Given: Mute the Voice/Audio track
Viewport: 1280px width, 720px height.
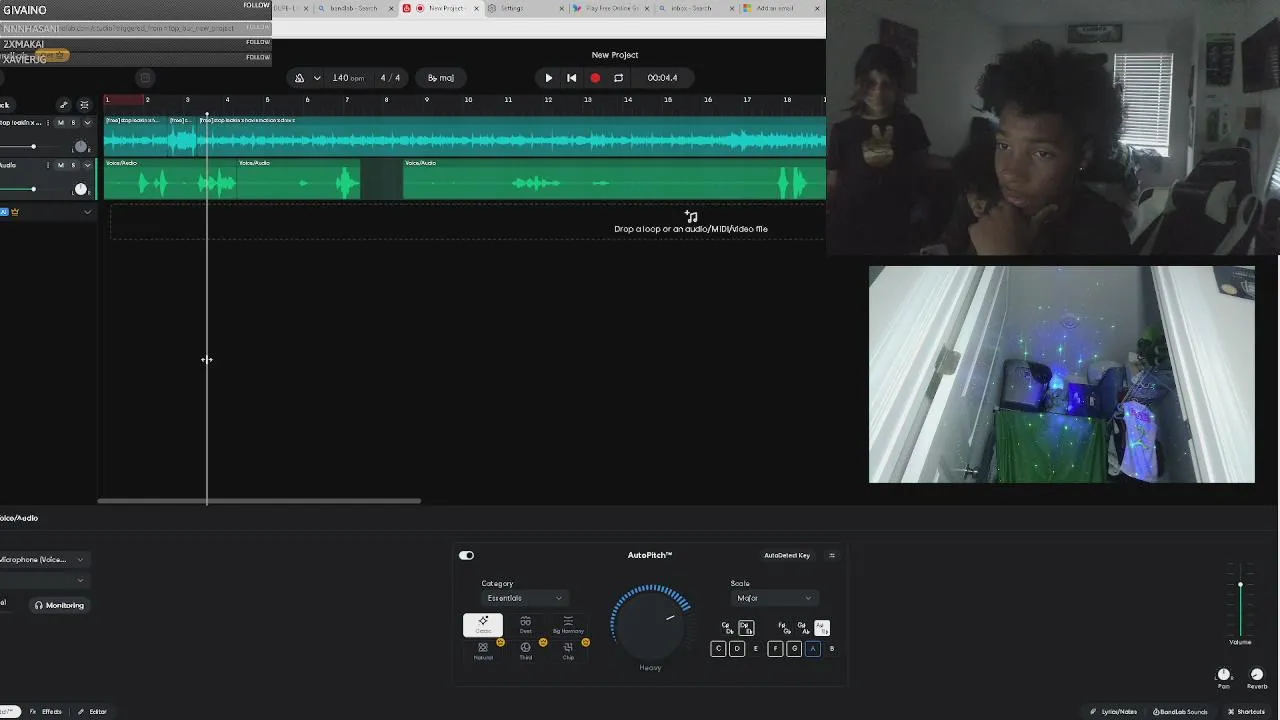Looking at the screenshot, I should pos(60,165).
